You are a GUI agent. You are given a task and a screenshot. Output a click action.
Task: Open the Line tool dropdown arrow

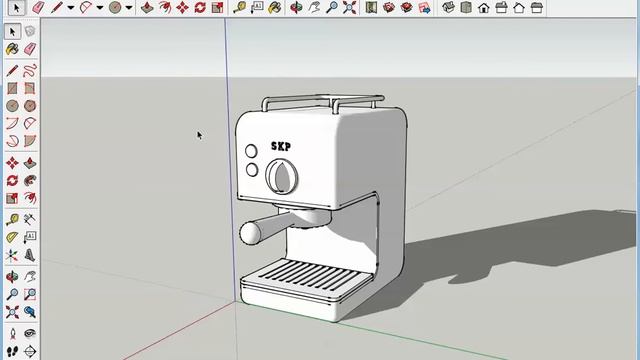point(71,7)
